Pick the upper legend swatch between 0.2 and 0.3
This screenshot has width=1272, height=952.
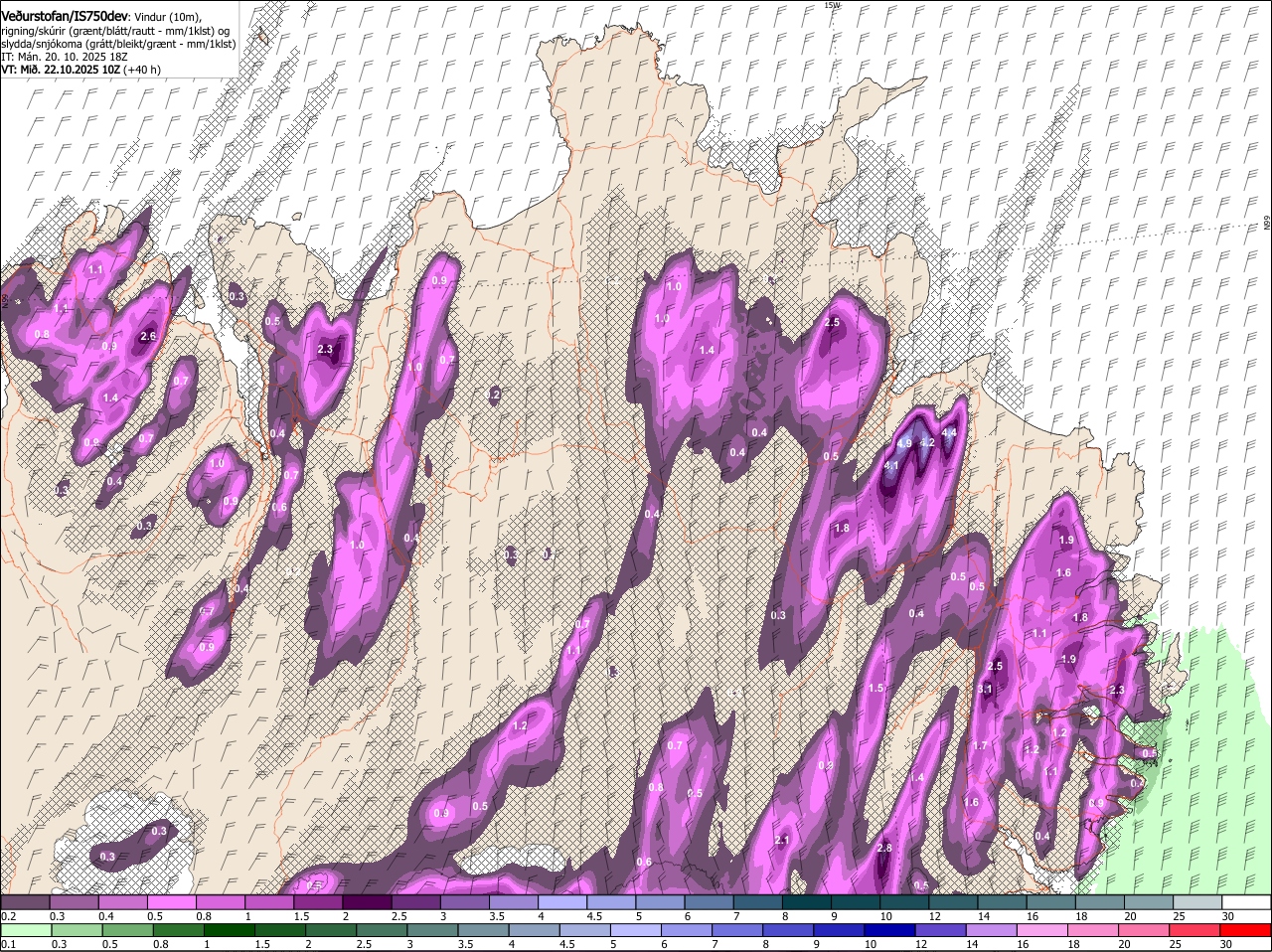coord(25,902)
